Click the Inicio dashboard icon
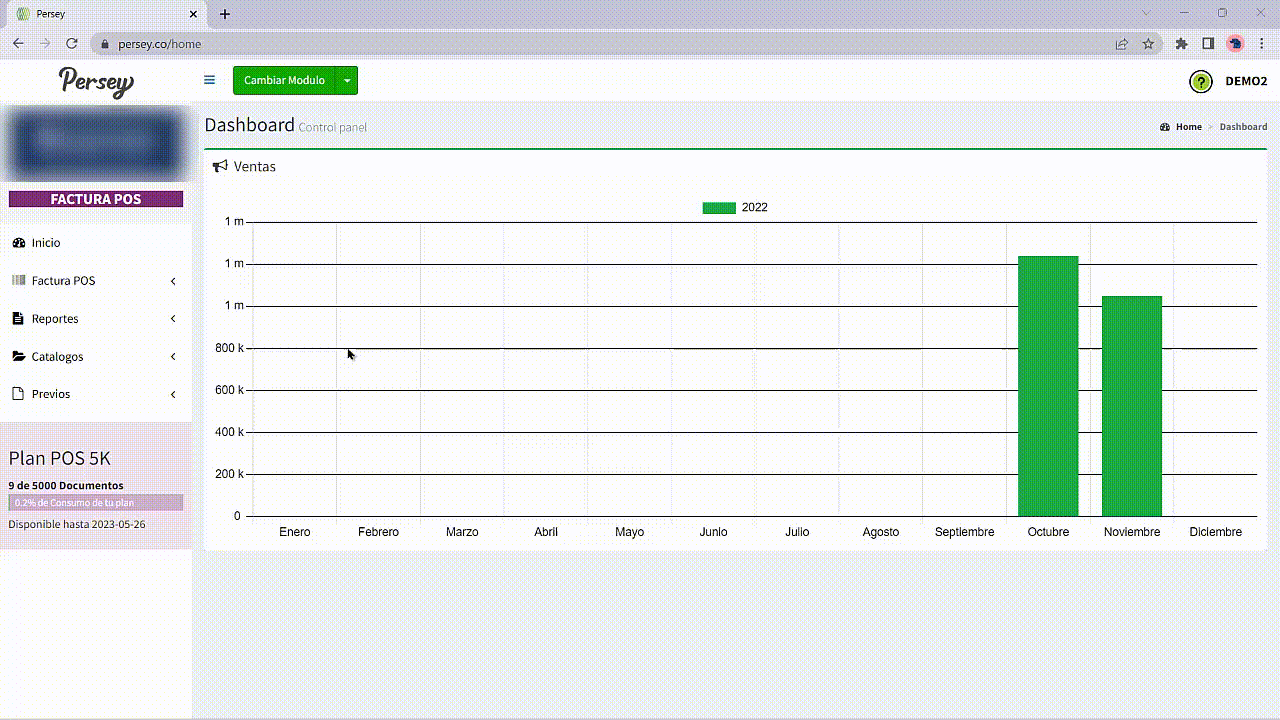 tap(18, 243)
